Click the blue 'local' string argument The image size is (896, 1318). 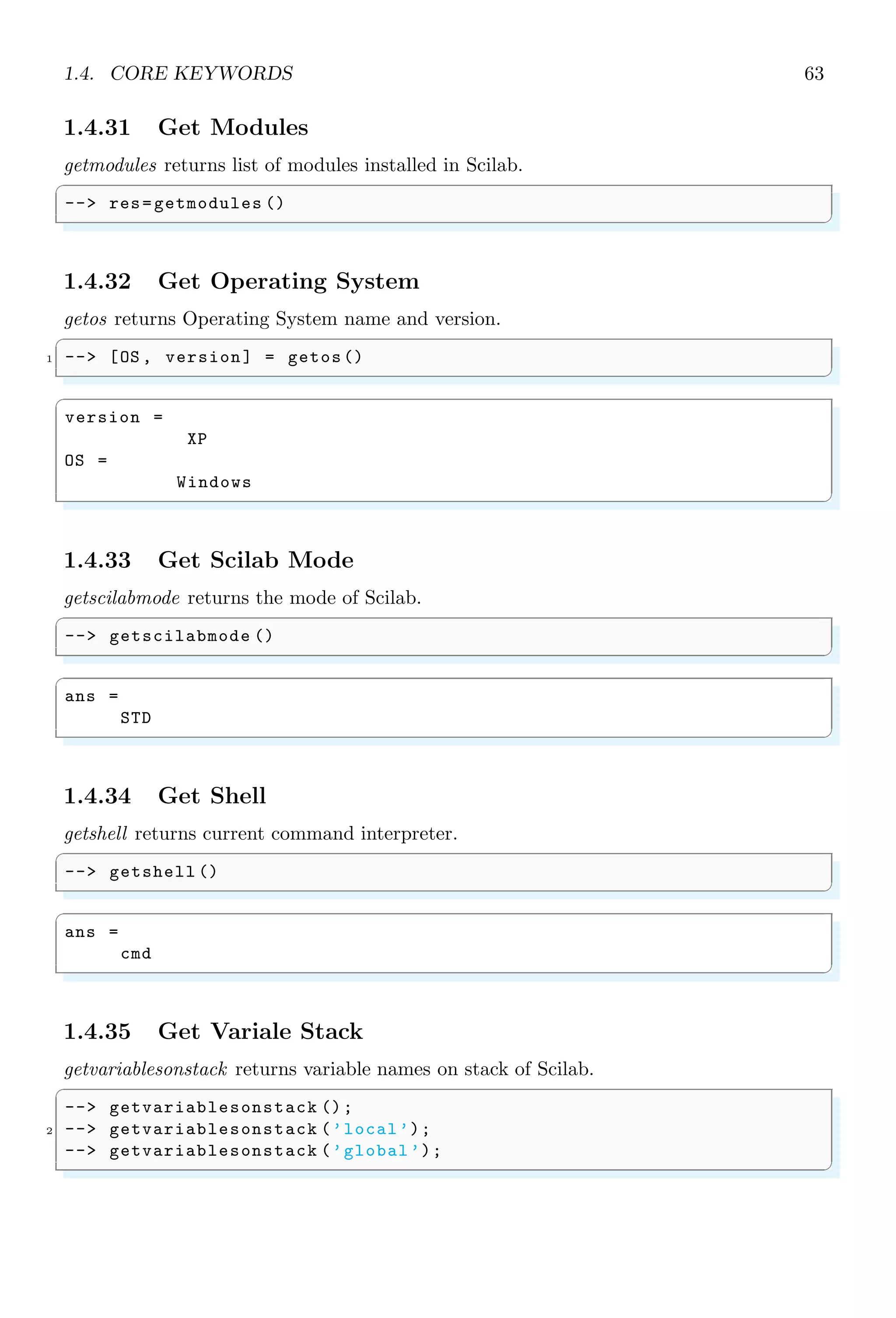[x=370, y=1129]
